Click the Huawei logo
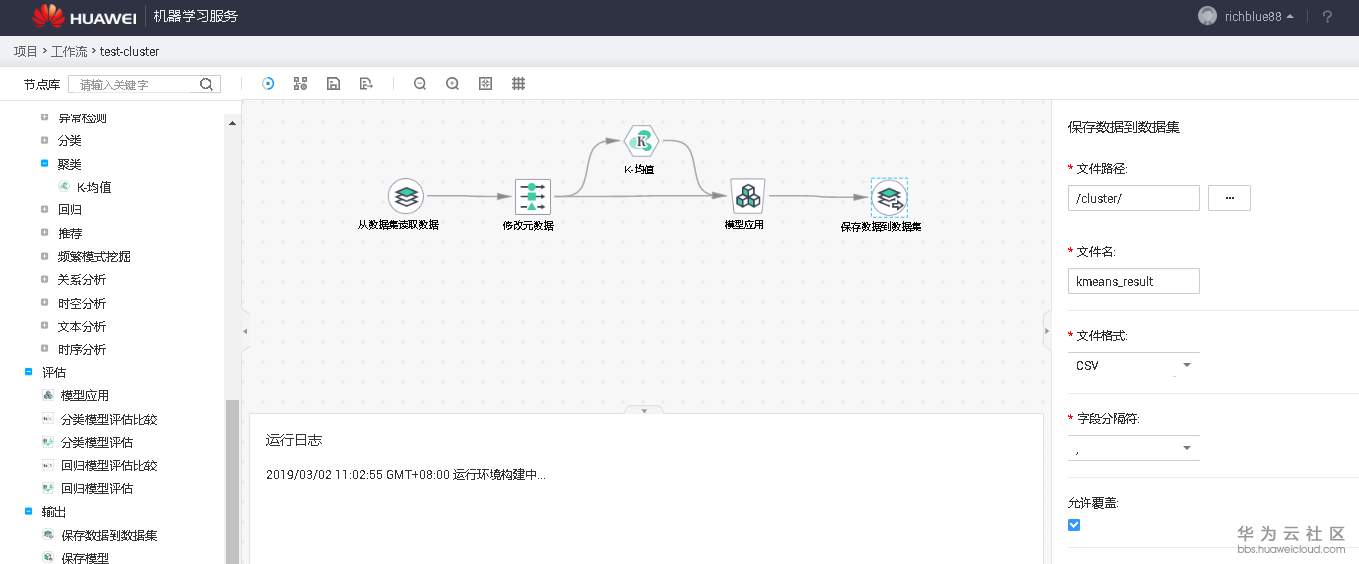1359x564 pixels. click(84, 16)
